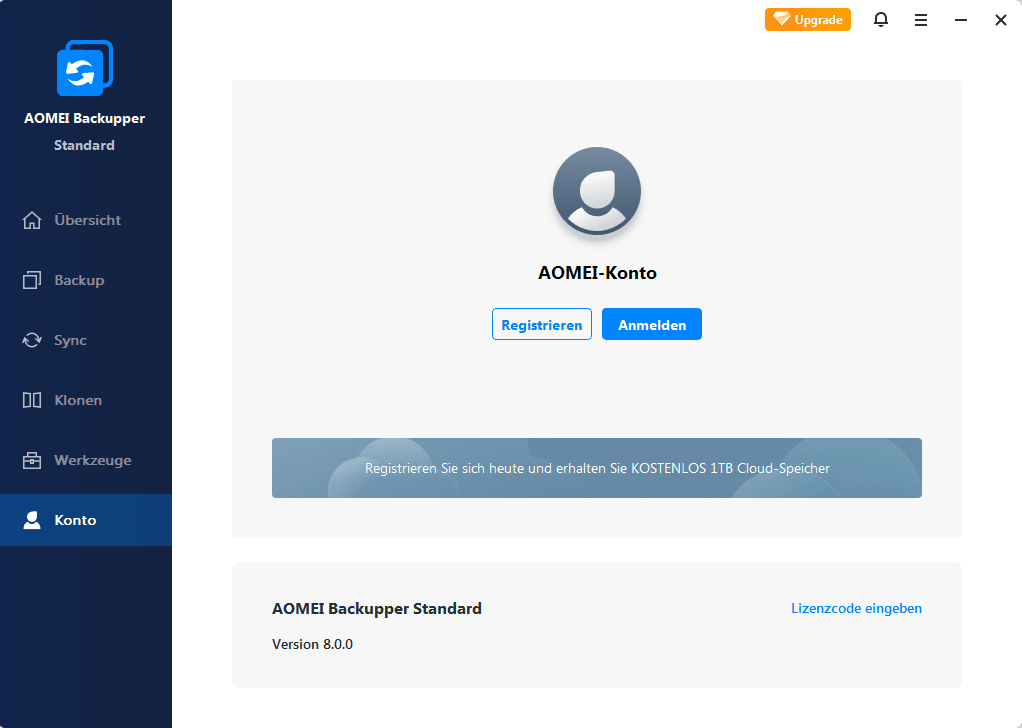Viewport: 1022px width, 728px height.
Task: Click the free 1TB cloud storage banner
Action: click(597, 468)
